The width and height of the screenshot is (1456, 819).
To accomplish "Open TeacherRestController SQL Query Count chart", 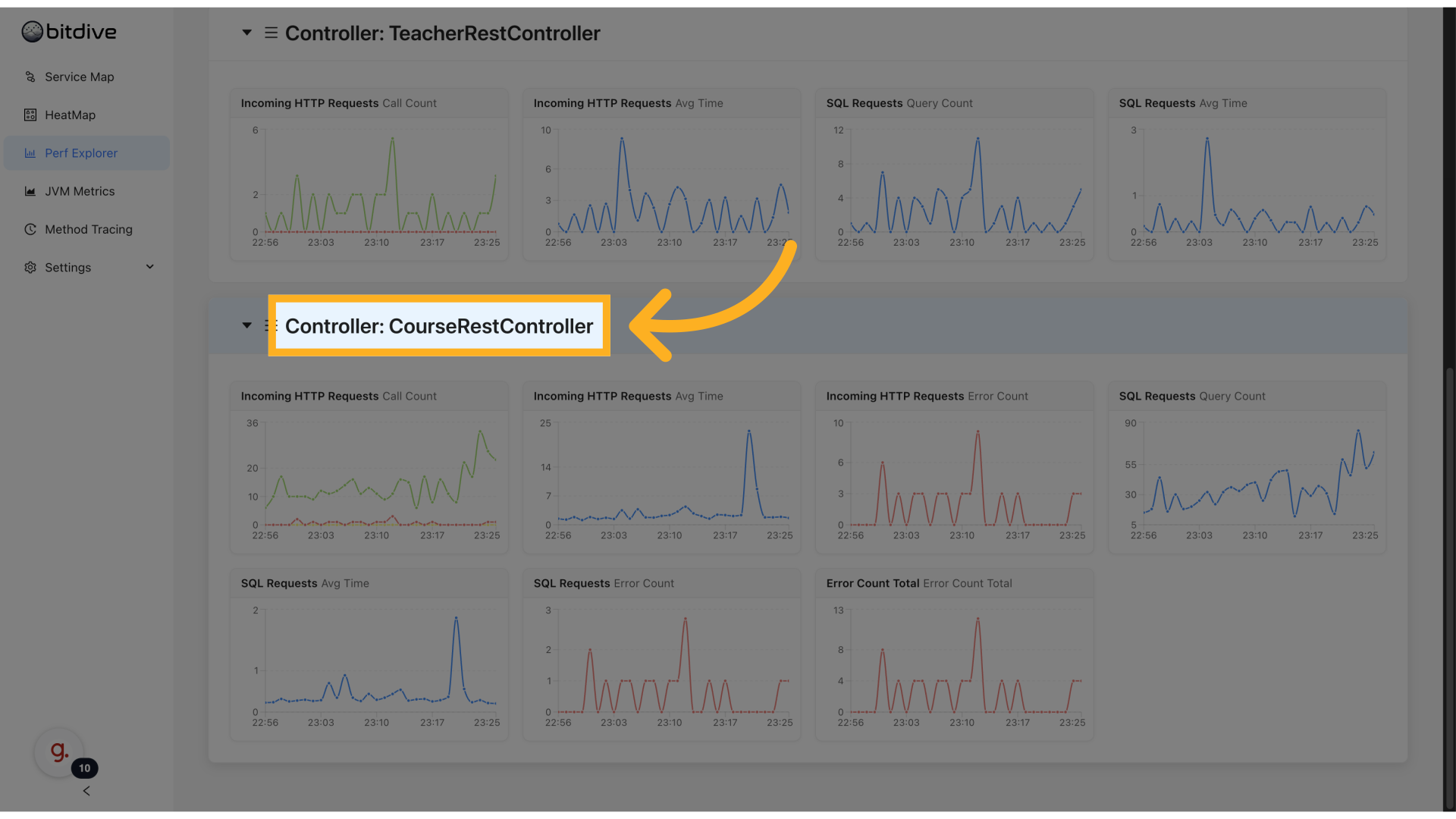I will (955, 174).
